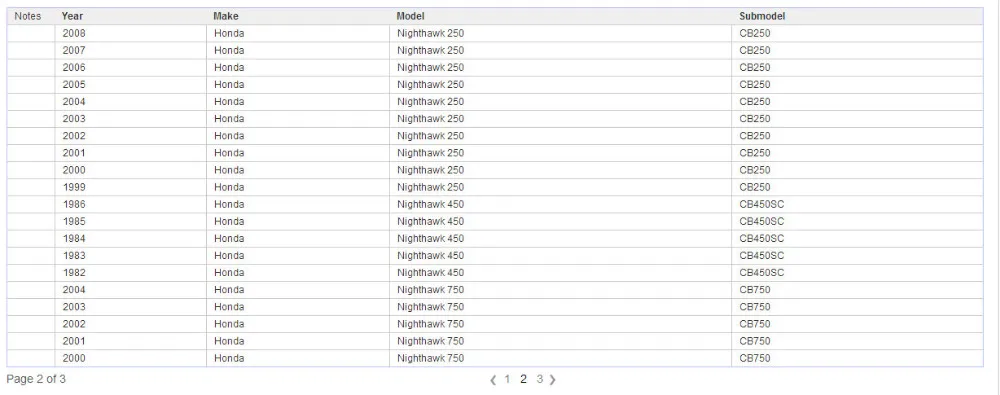
Task: Click Honda in the 1986 row
Action: pos(229,204)
